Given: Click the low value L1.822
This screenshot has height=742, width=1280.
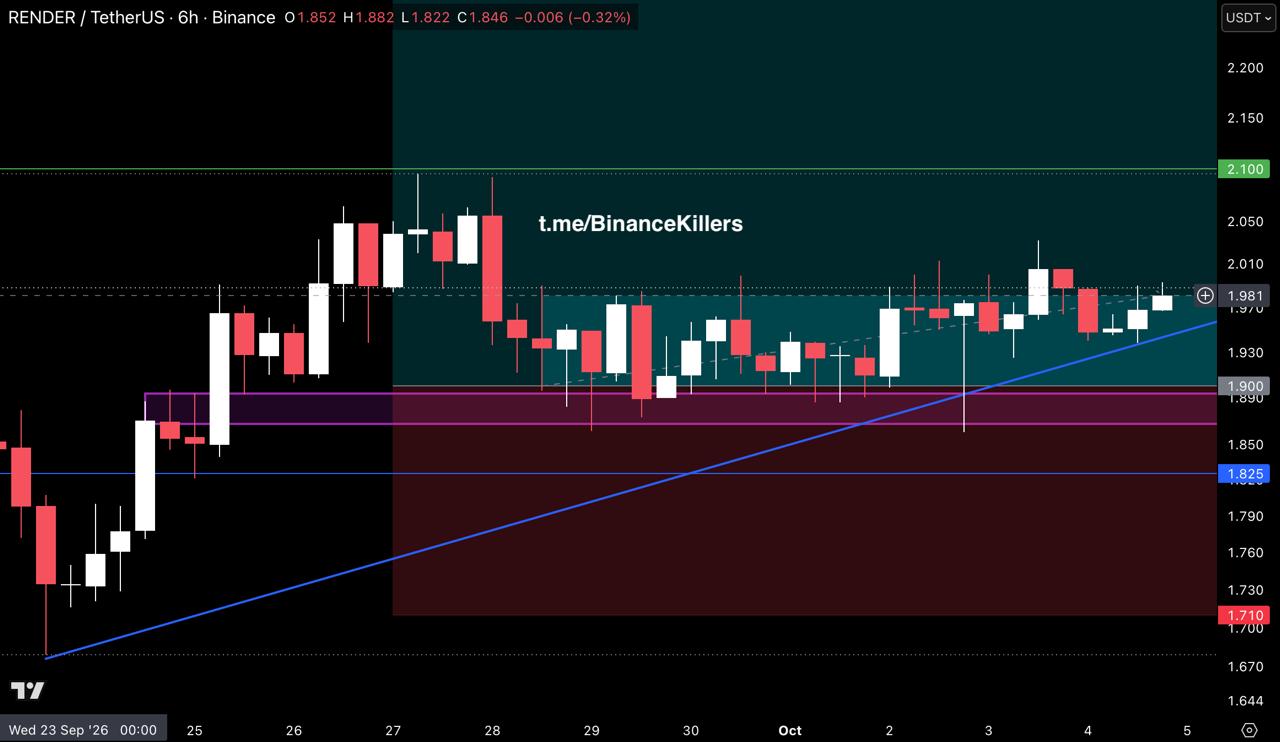Looking at the screenshot, I should pos(425,17).
